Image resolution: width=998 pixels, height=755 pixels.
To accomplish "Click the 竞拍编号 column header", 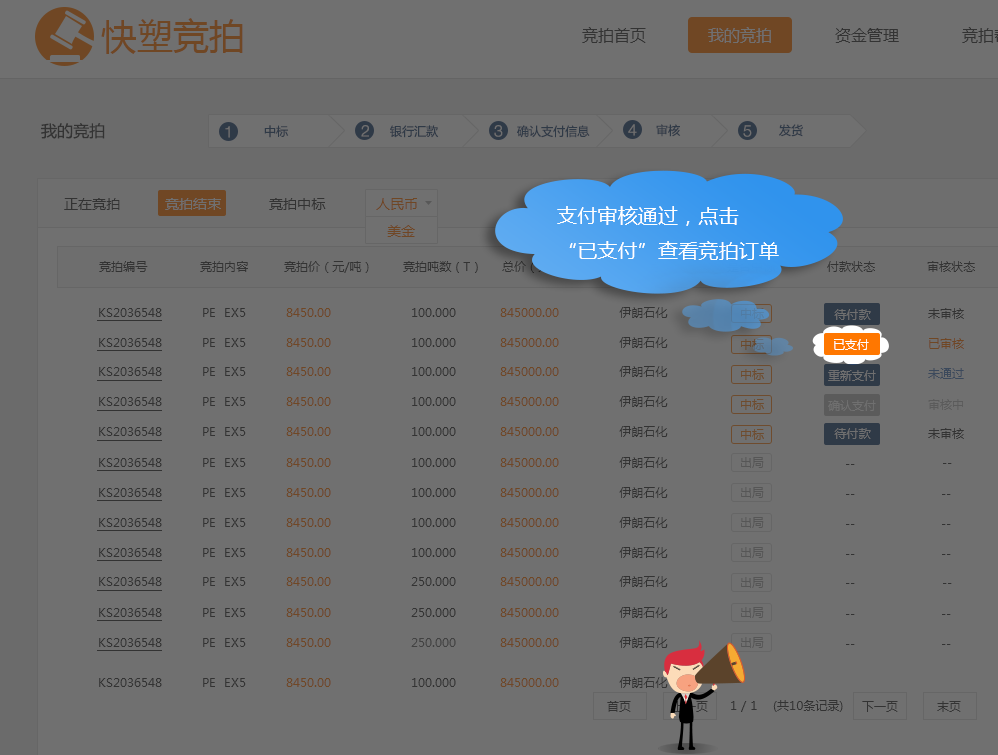I will pos(123,267).
